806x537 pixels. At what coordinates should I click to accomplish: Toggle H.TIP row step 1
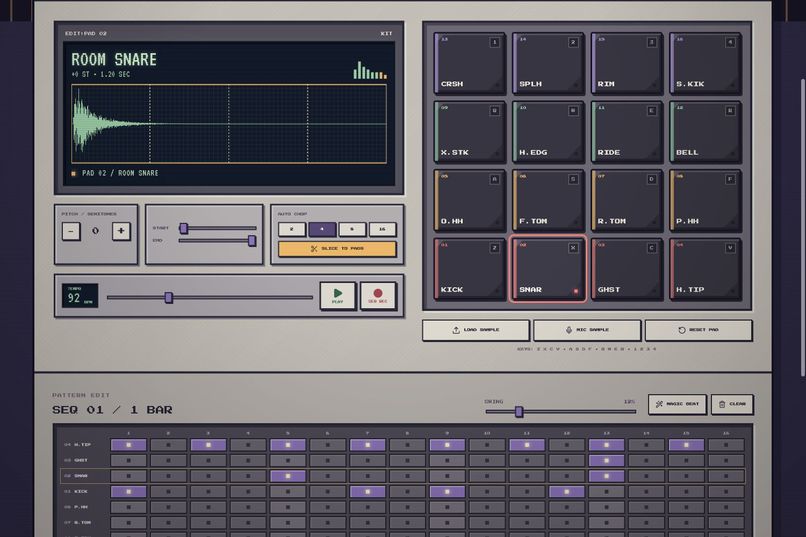[129, 445]
